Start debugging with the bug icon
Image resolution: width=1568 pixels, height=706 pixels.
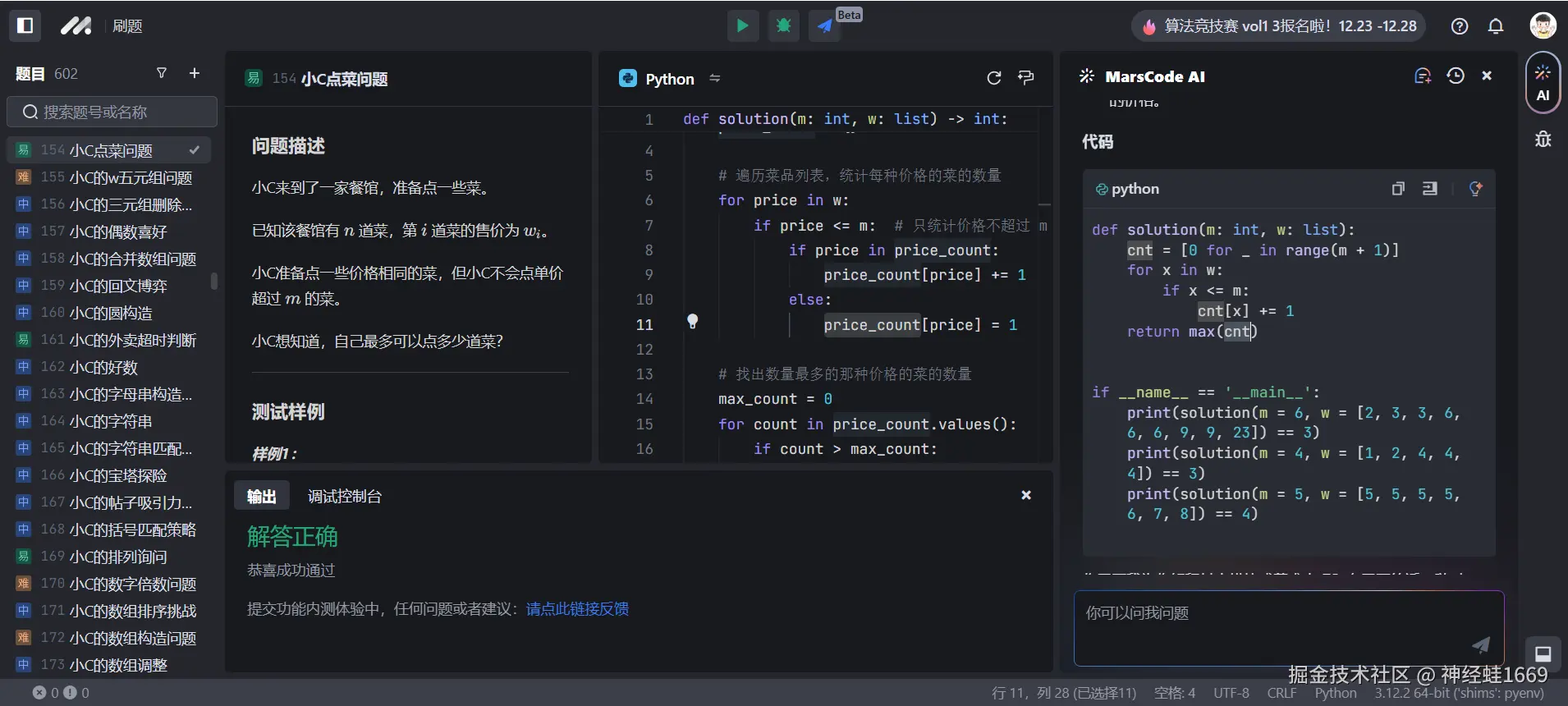[x=783, y=26]
